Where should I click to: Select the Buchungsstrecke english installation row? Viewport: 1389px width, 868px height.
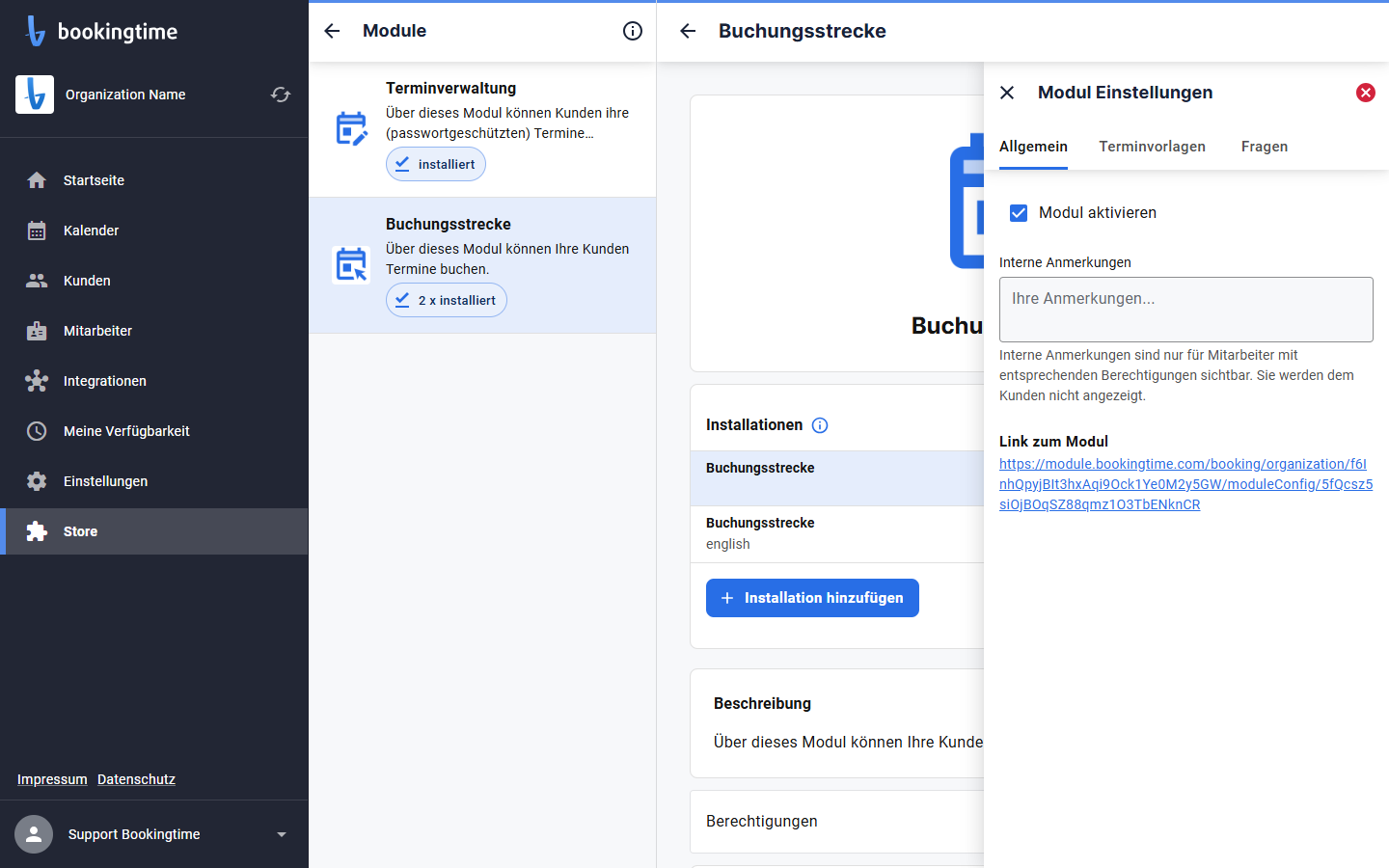tap(837, 534)
